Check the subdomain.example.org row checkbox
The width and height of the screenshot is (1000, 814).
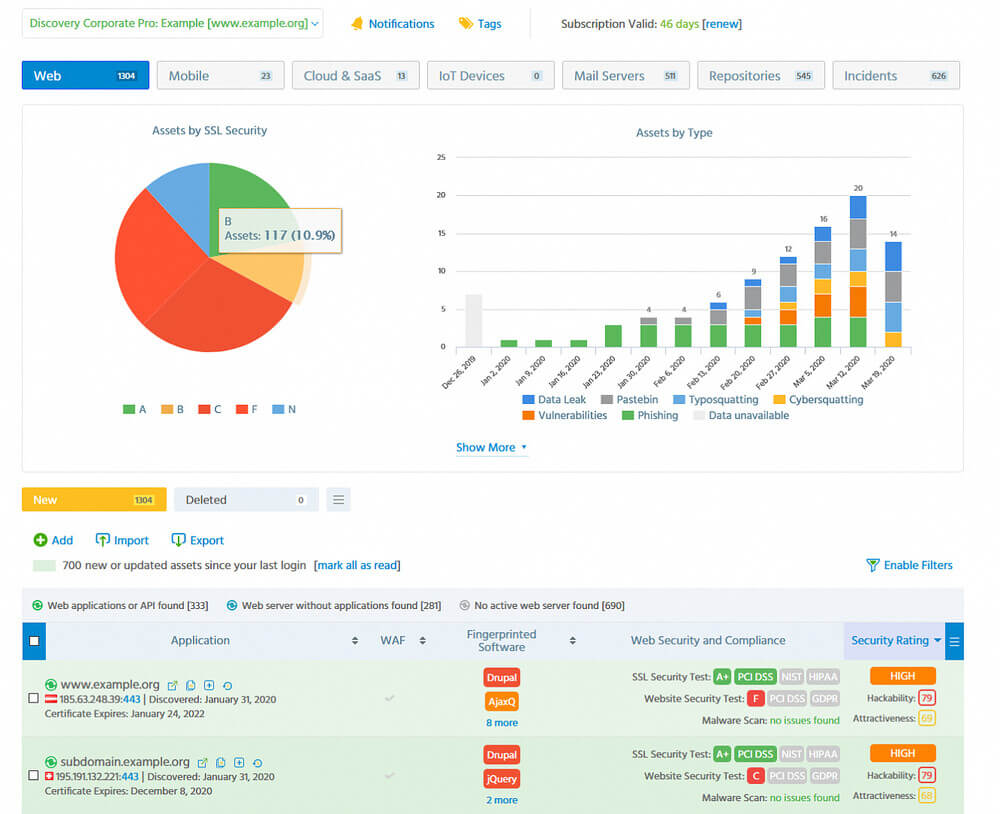[x=33, y=775]
